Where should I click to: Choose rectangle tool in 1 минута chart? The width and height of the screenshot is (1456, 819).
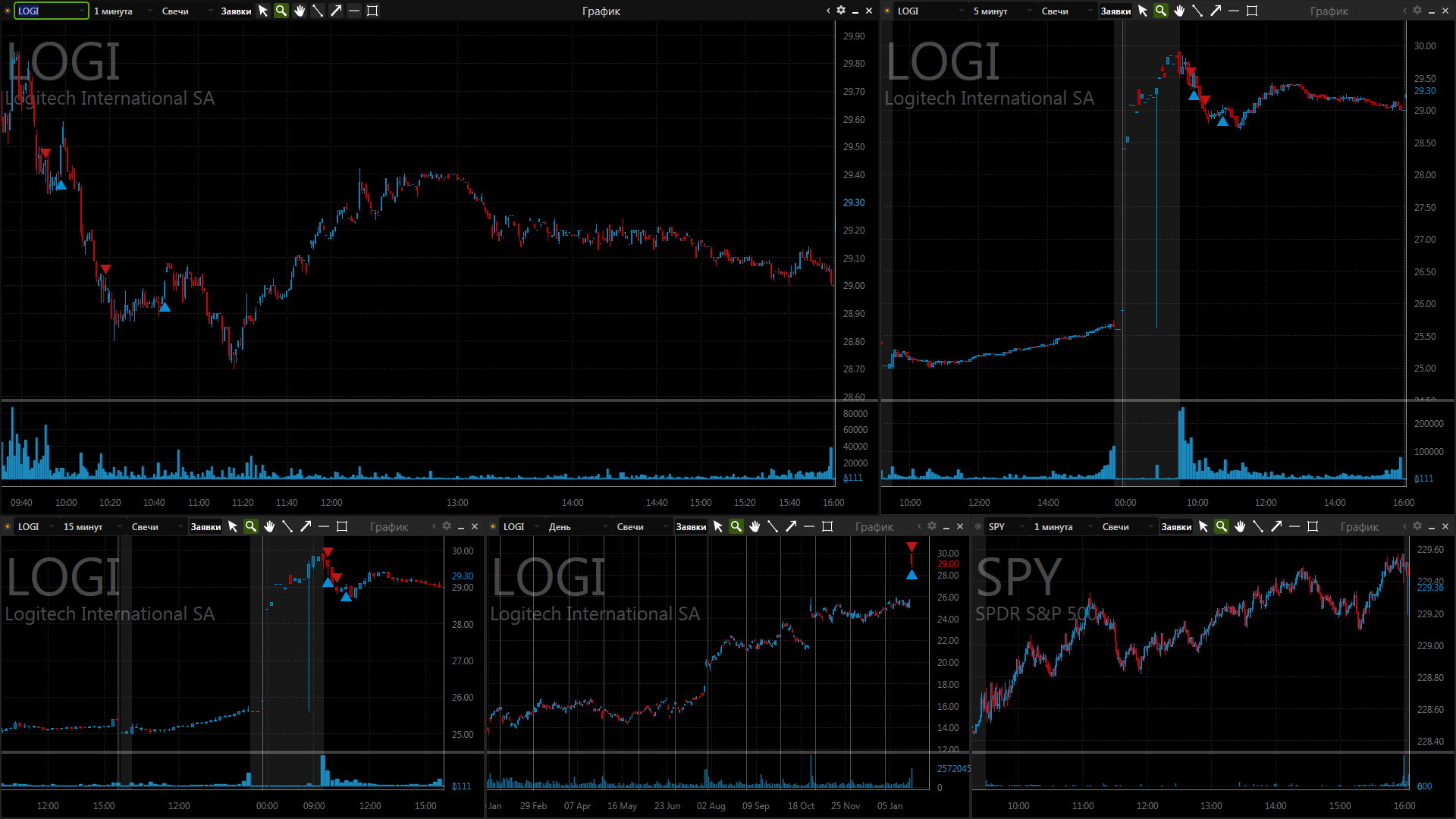[x=372, y=11]
